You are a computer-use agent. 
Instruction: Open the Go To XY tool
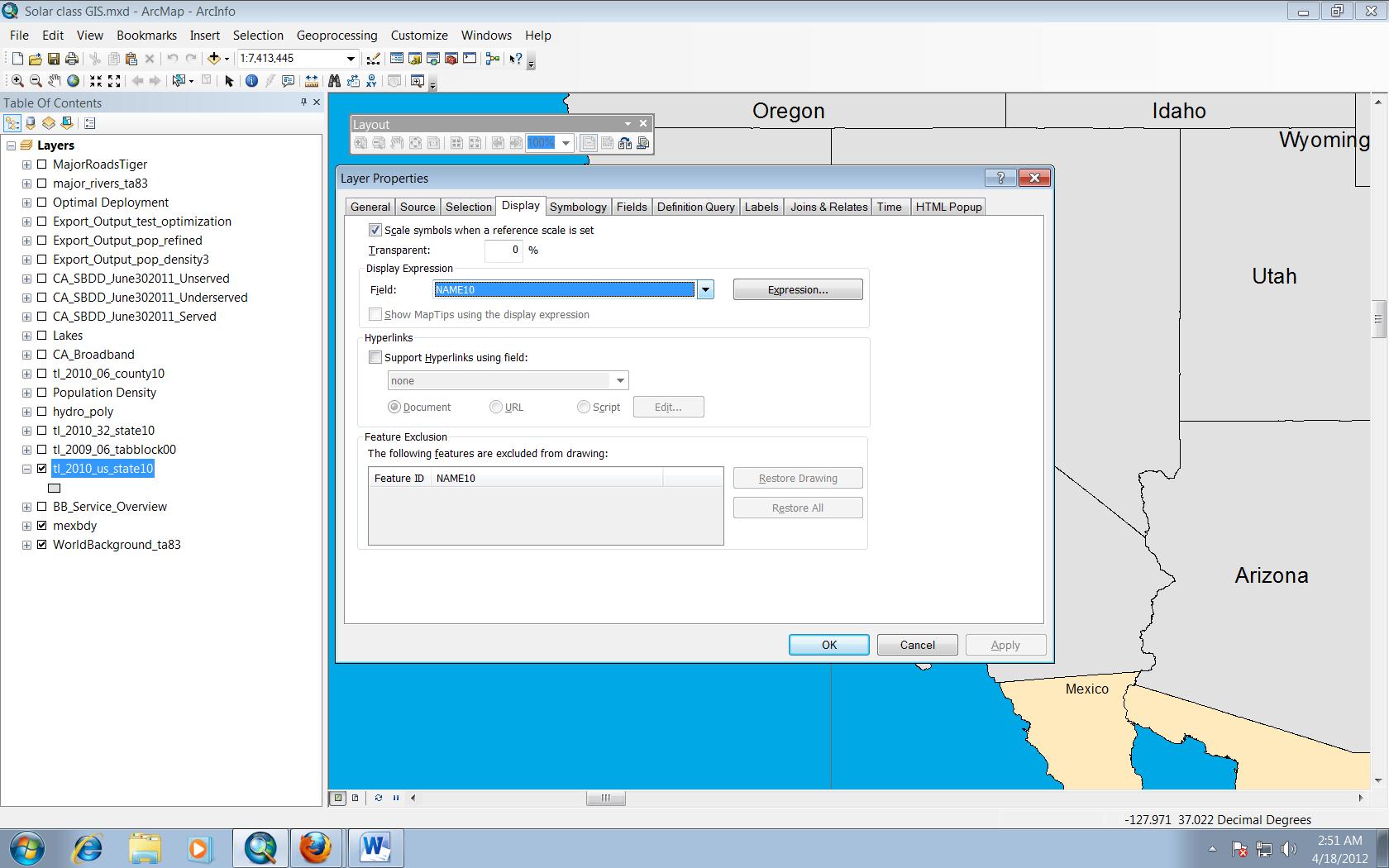tap(371, 81)
